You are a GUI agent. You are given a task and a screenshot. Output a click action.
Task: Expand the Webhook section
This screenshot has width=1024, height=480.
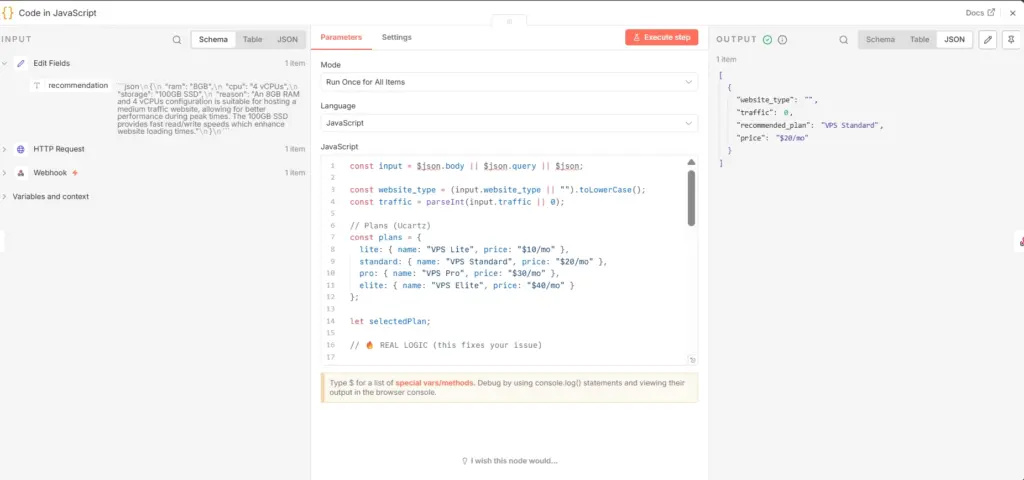click(5, 173)
